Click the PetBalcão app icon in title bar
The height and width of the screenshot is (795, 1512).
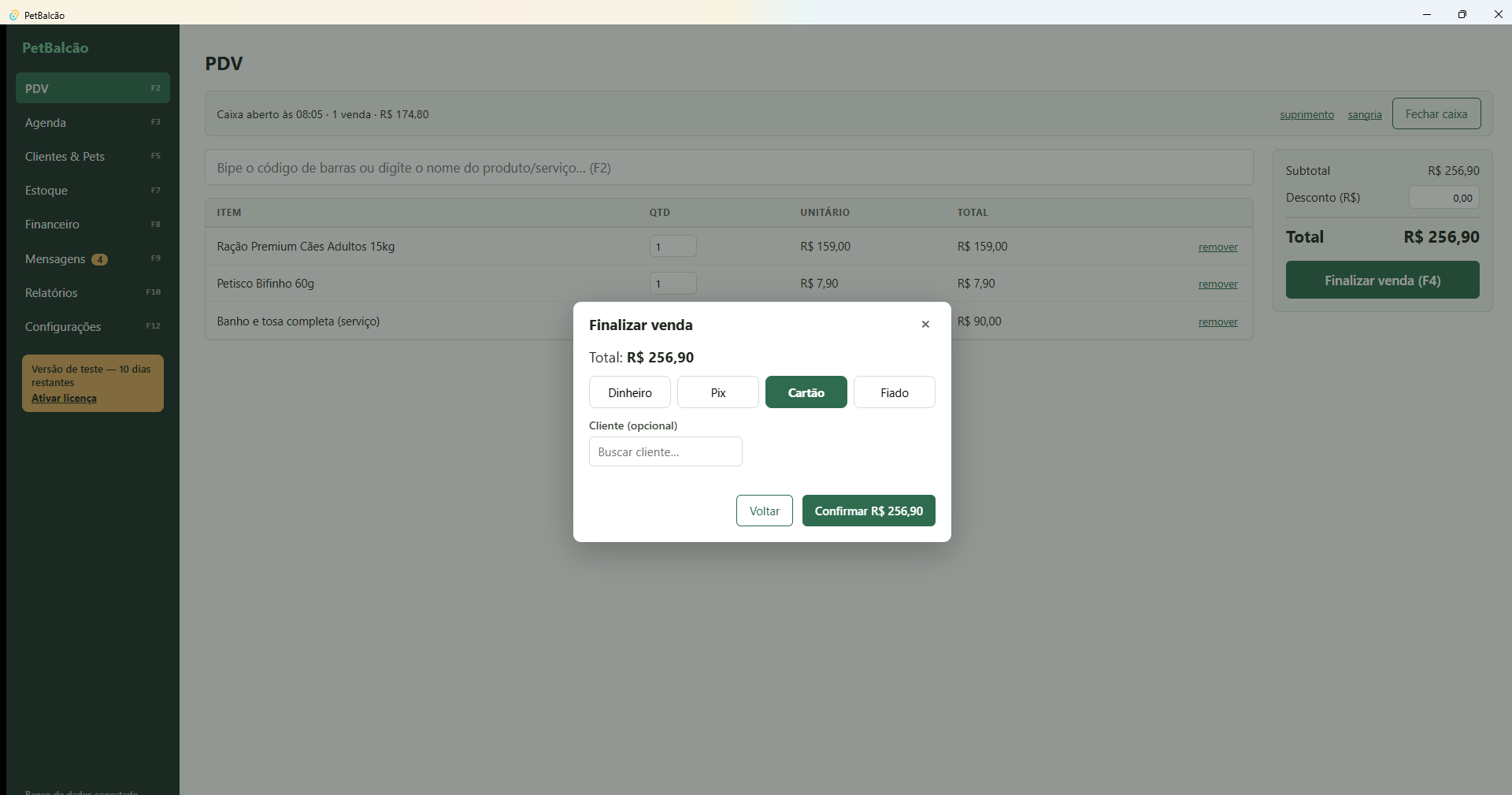tap(13, 15)
